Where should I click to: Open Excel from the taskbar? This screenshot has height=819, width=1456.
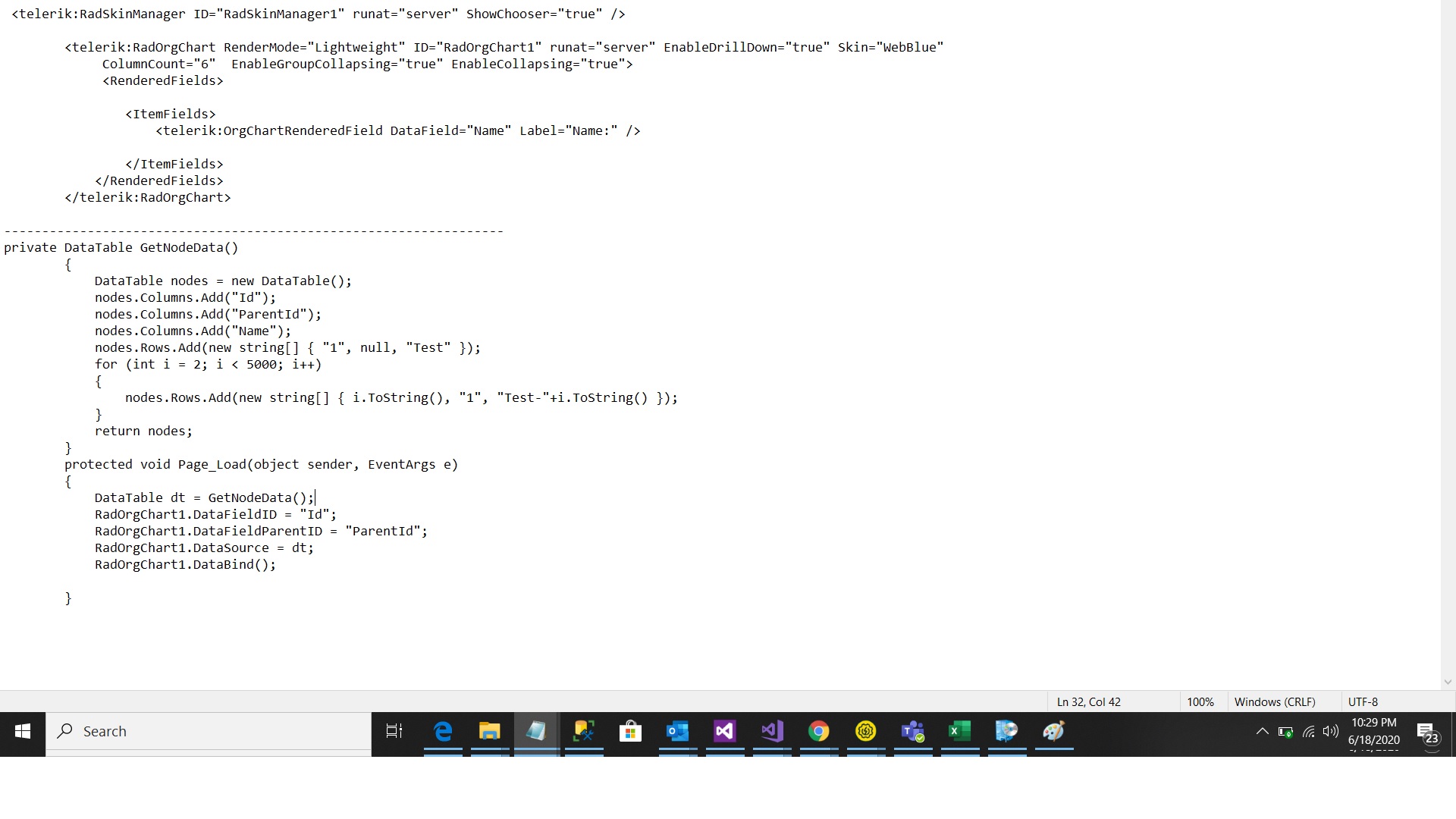(959, 732)
